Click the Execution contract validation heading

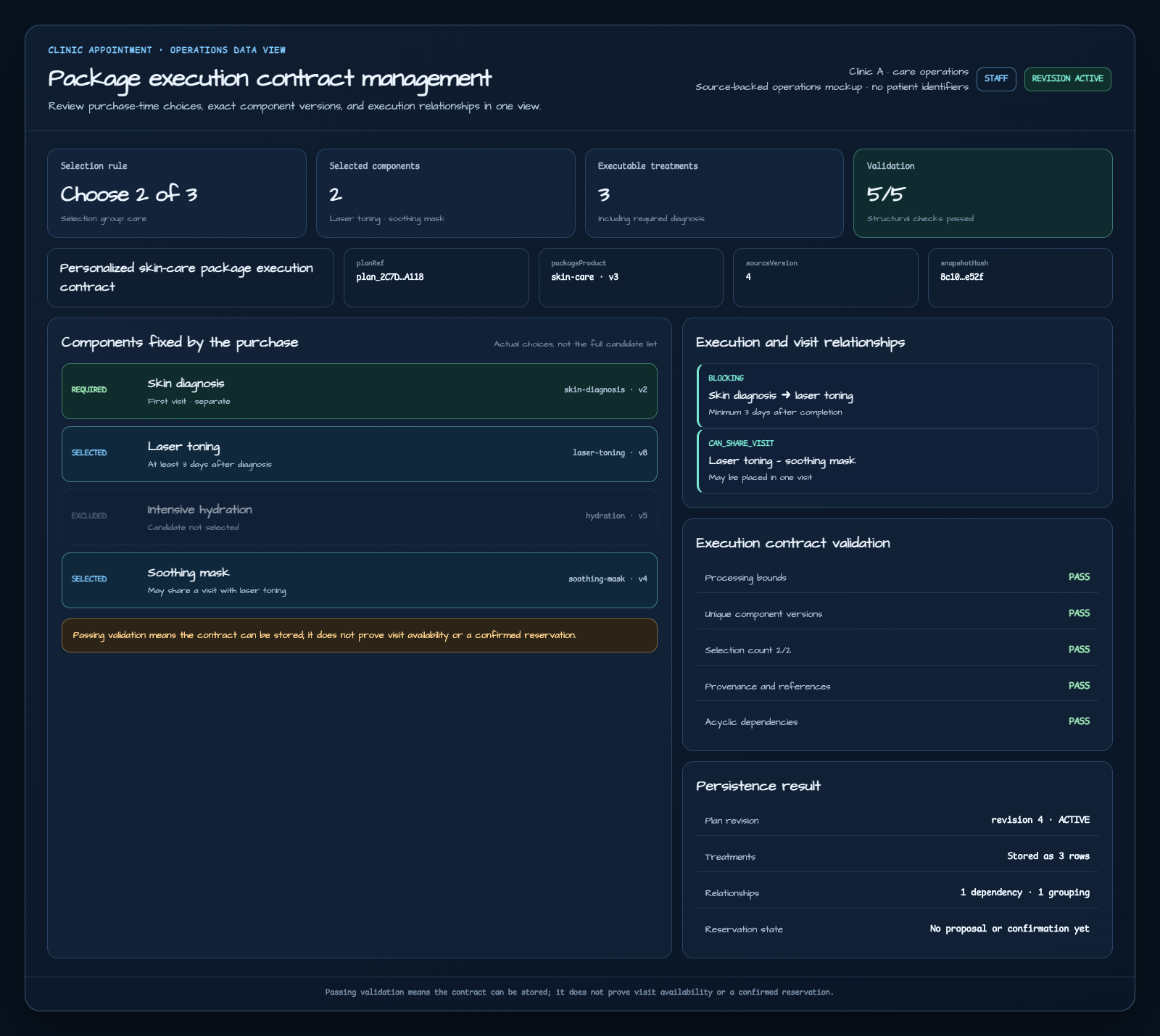793,543
